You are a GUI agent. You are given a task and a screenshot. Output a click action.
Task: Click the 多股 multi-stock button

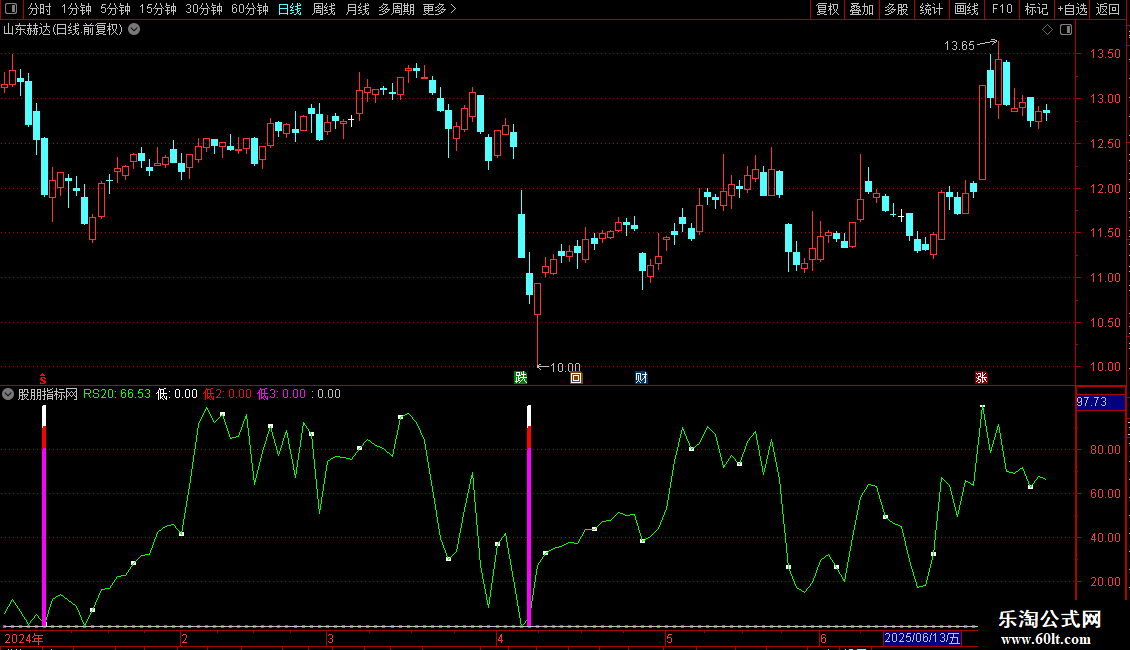(896, 9)
